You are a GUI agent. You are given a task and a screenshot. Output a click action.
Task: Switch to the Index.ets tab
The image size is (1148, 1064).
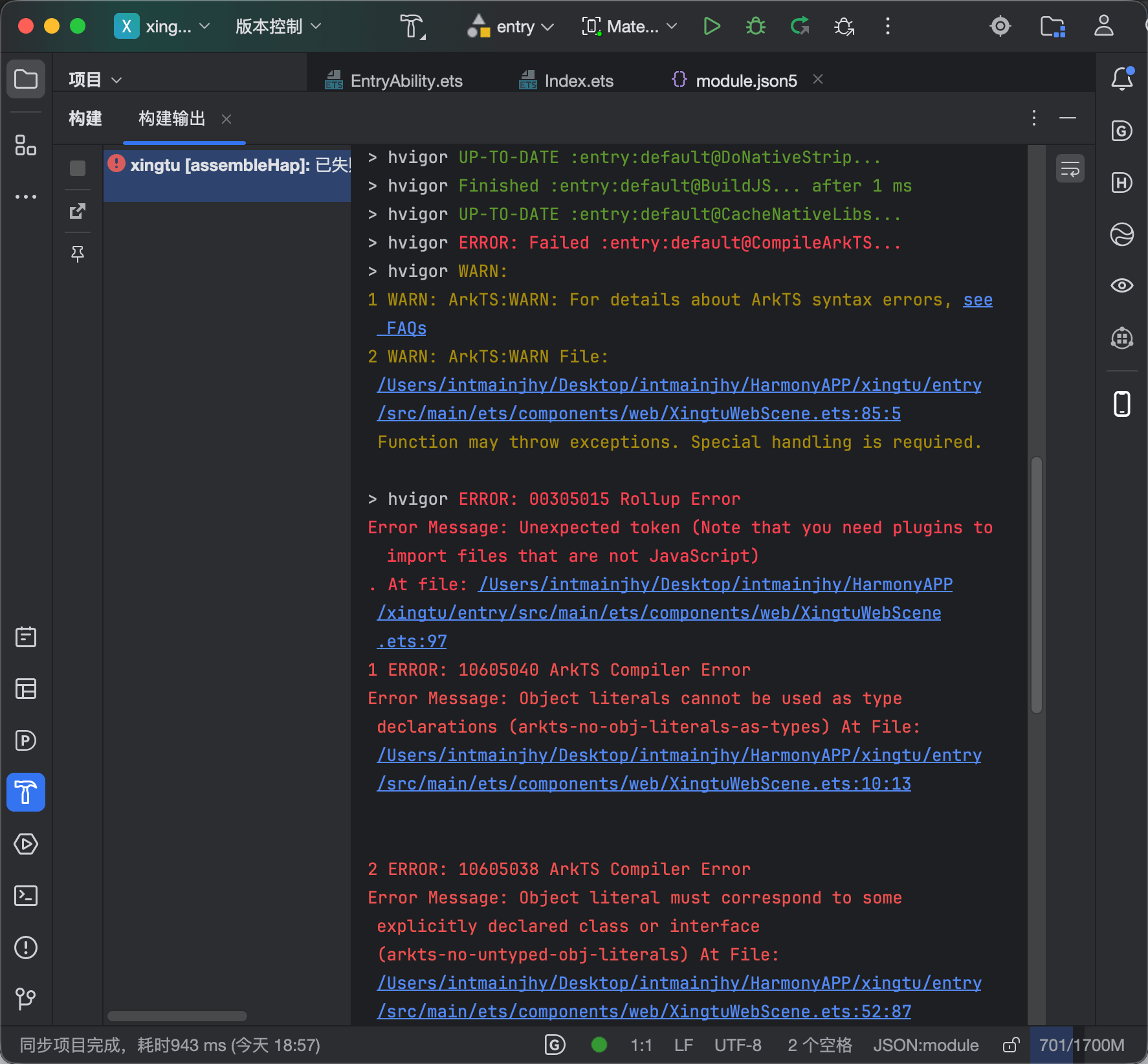567,80
